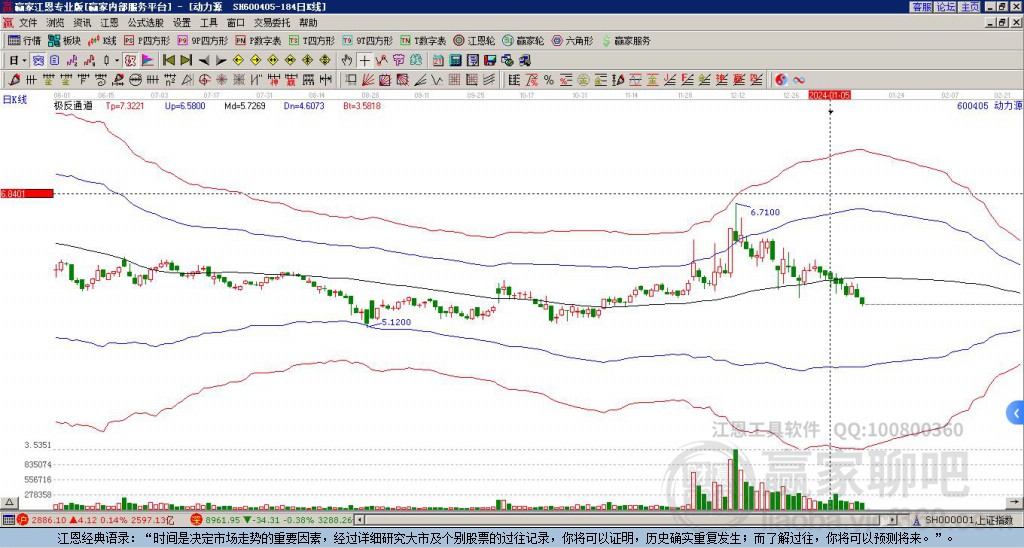Select the hand pan tool

pyautogui.click(x=347, y=61)
